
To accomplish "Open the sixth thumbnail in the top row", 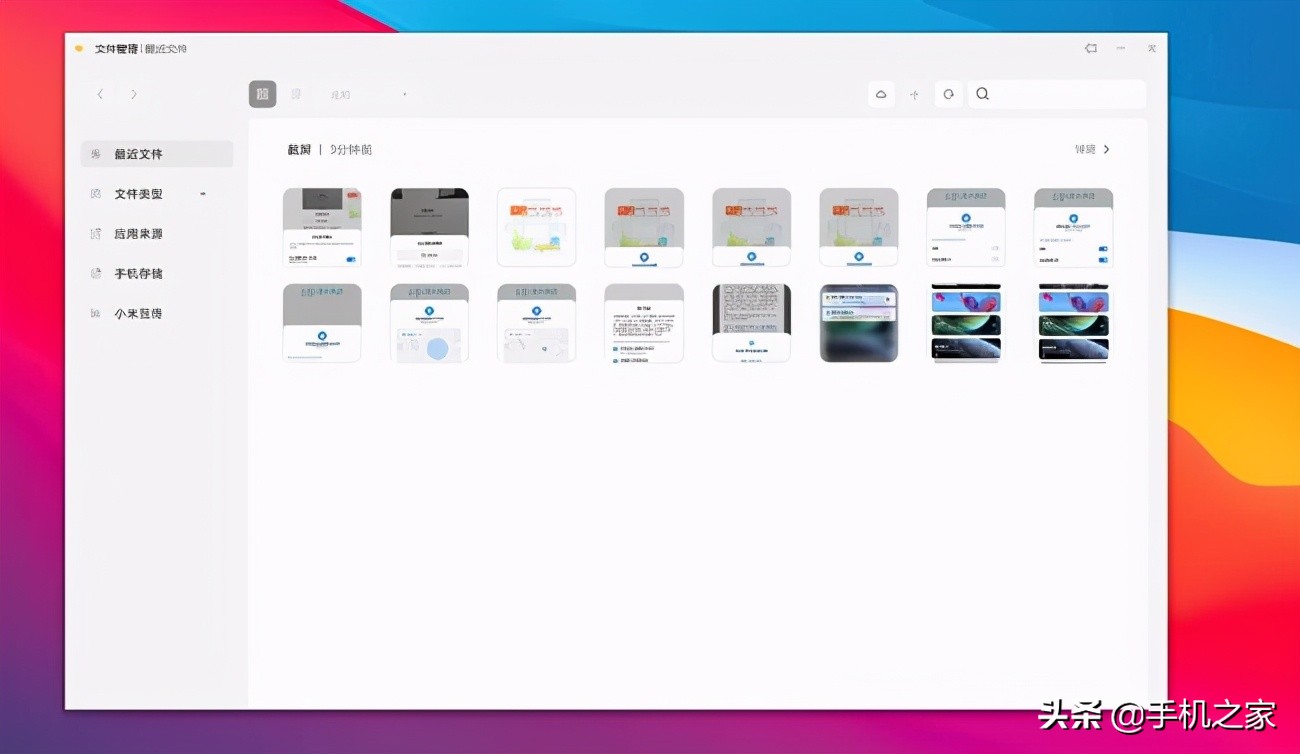I will coord(859,228).
